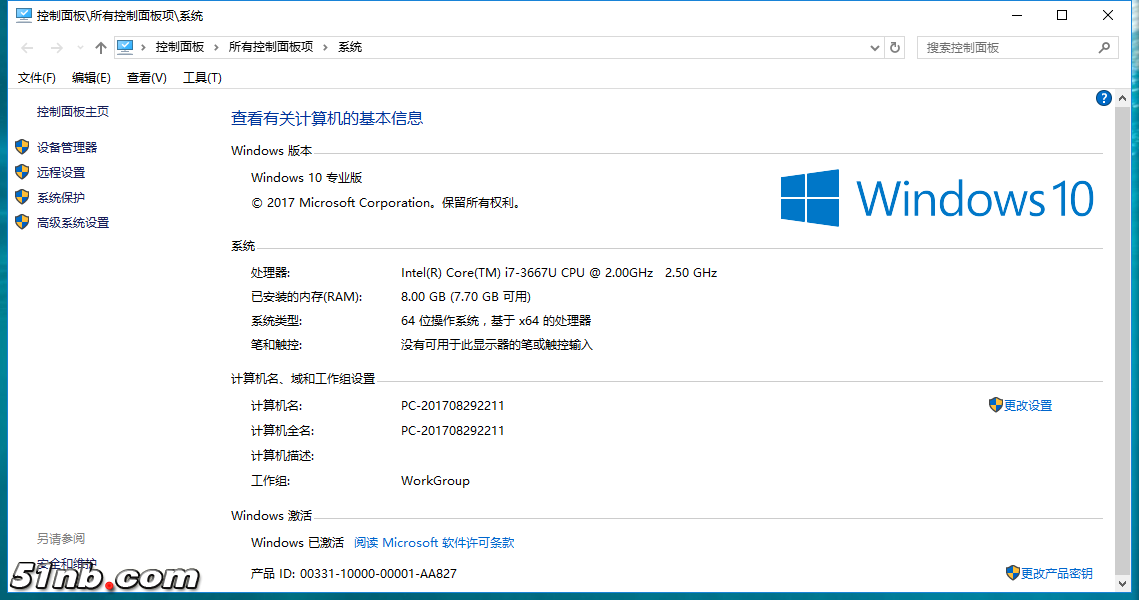
Task: Select the 没有可用于此显示器的笔或触控输入 text
Action: tap(497, 344)
